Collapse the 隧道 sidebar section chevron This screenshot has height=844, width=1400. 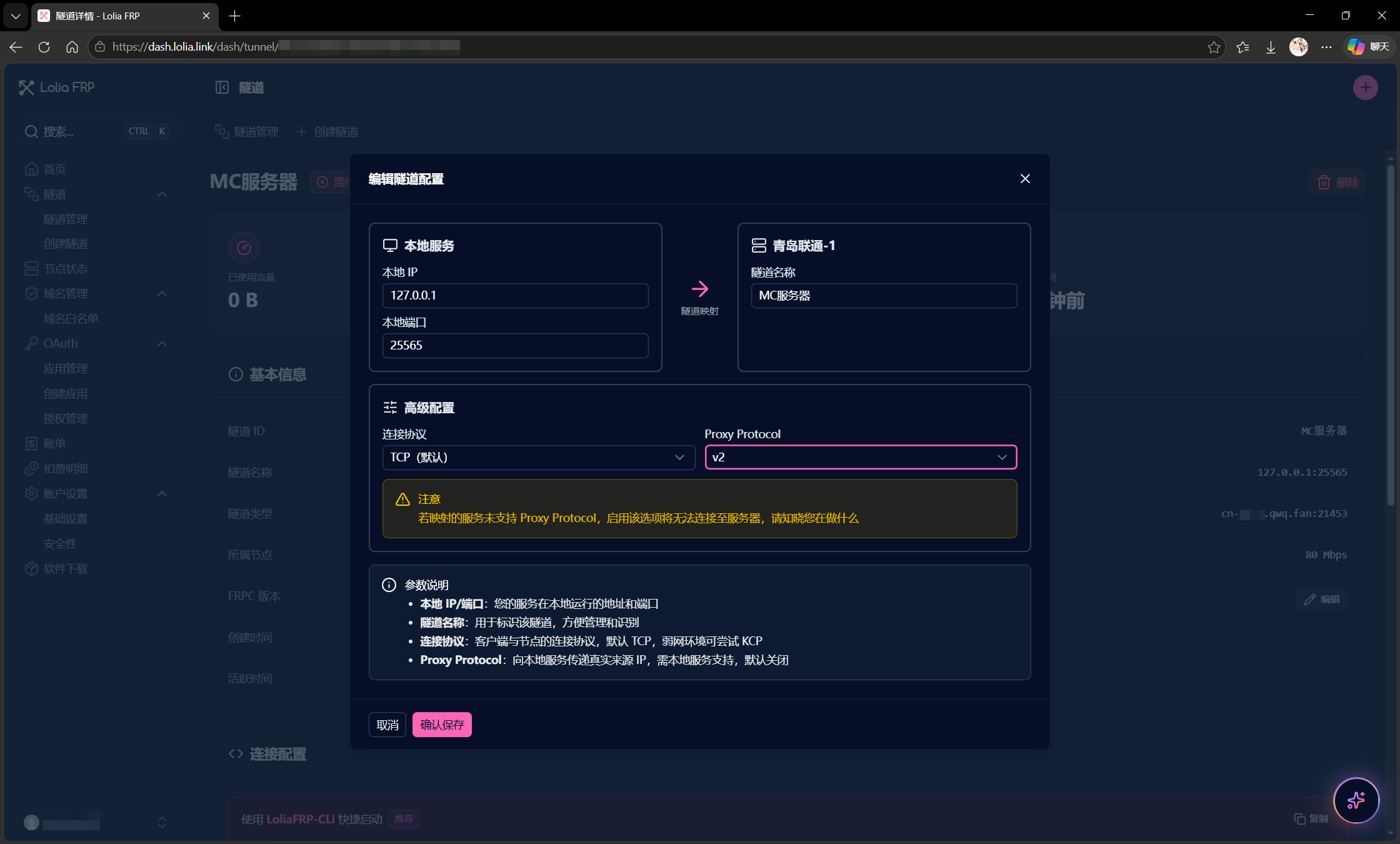click(162, 194)
